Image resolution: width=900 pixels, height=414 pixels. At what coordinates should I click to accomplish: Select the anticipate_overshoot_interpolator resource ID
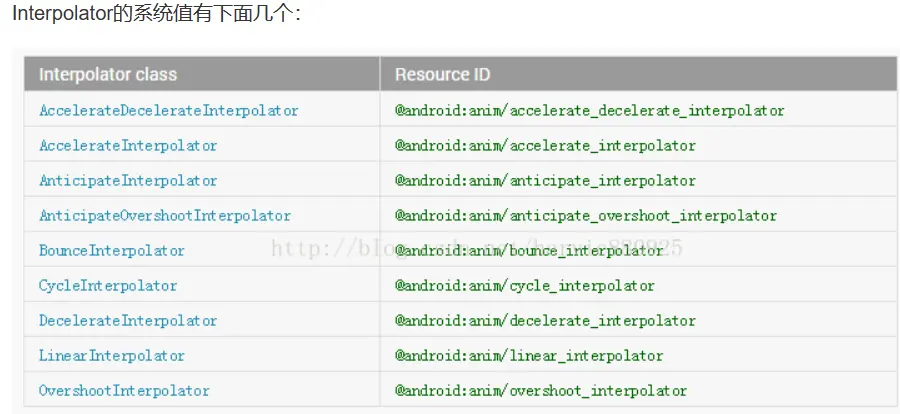[585, 215]
